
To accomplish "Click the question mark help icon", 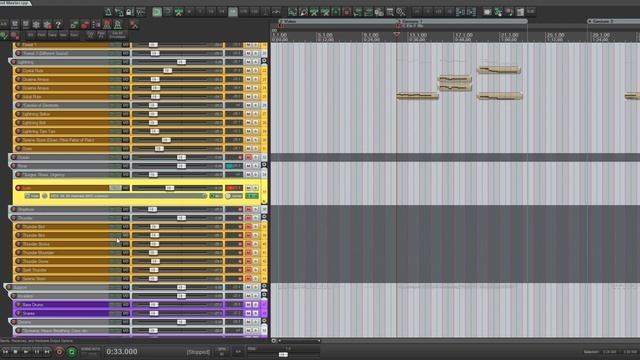I will pyautogui.click(x=58, y=25).
